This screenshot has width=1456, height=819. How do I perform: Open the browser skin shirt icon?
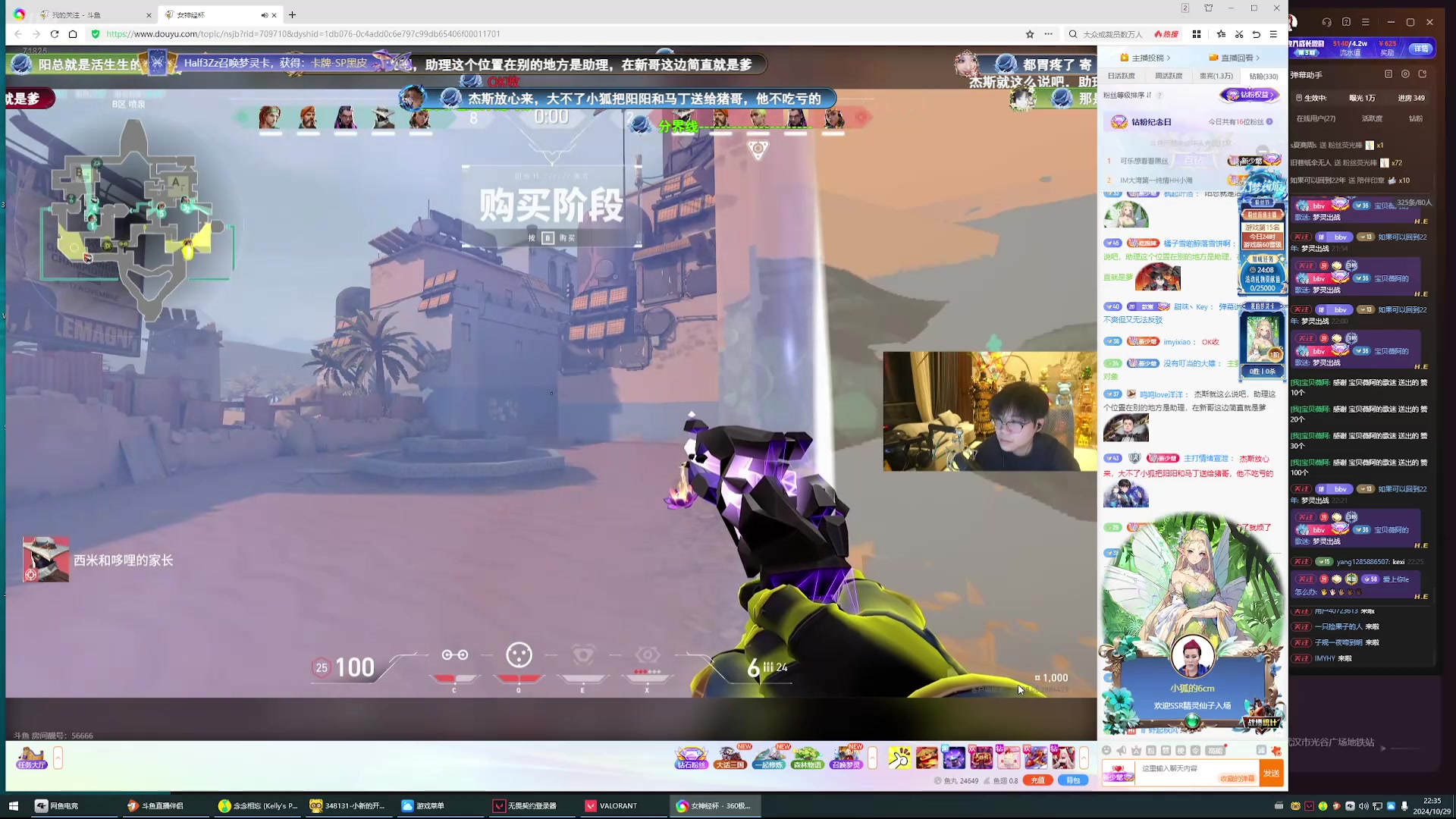point(1209,8)
